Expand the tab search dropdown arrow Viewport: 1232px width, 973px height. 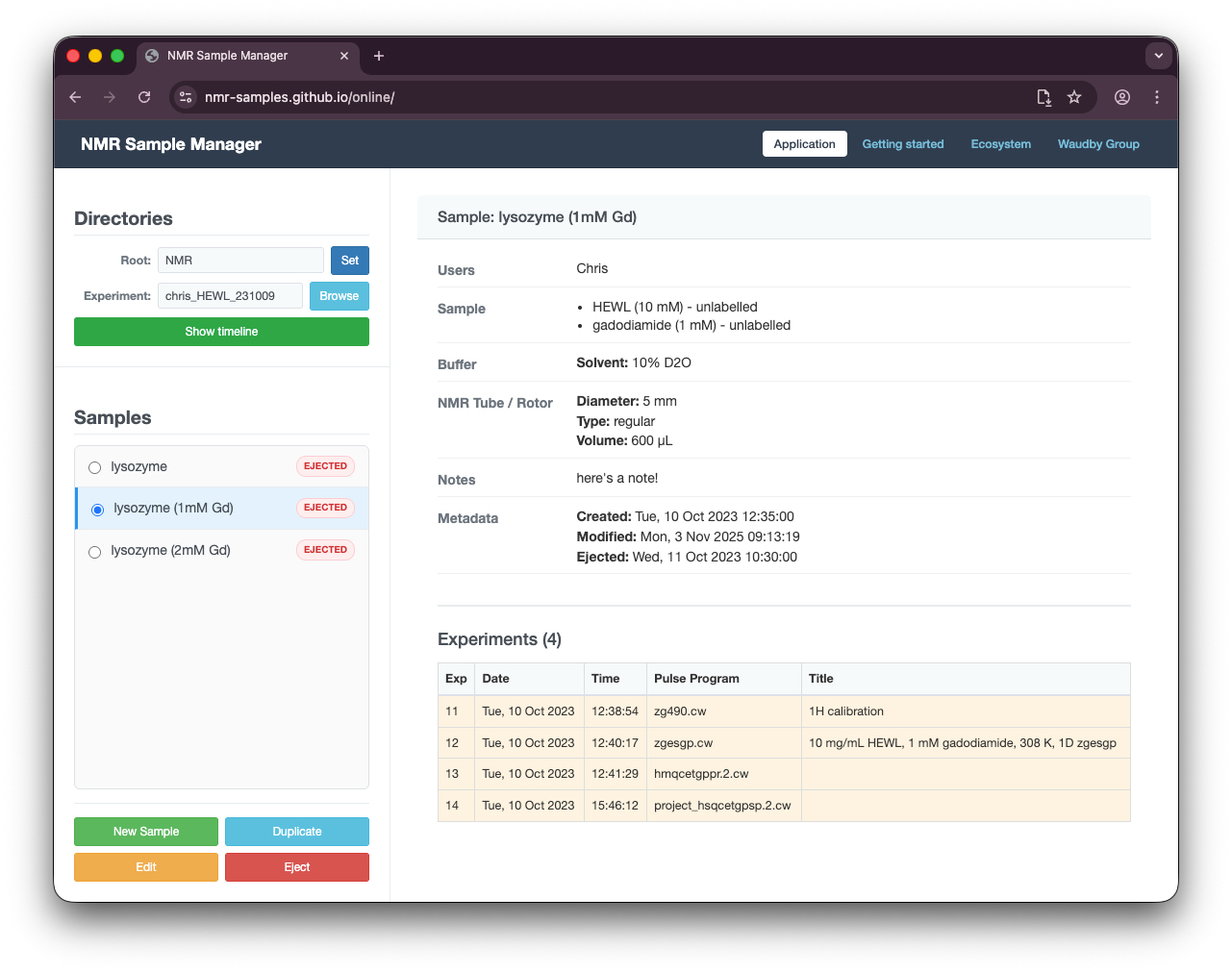tap(1158, 56)
